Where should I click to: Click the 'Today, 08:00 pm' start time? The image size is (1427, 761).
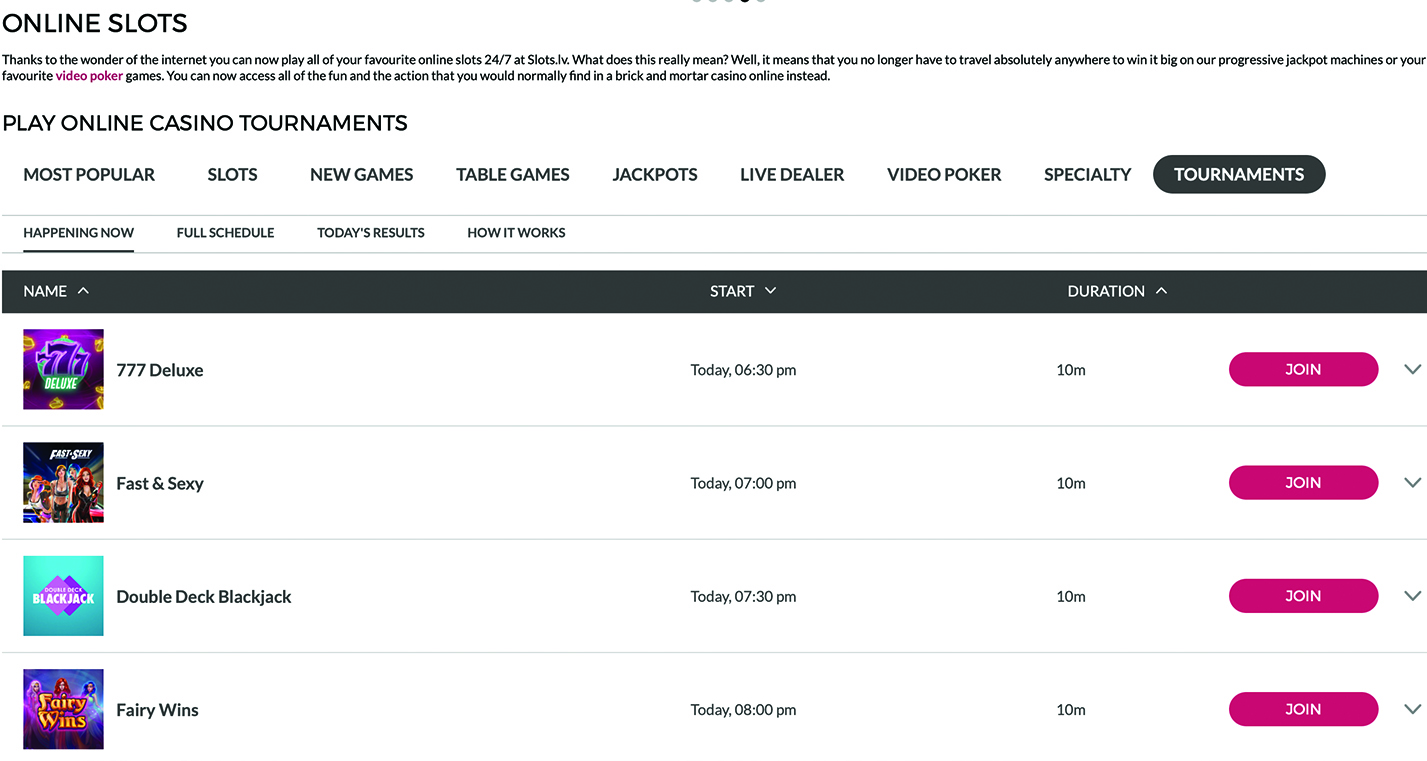pos(743,710)
